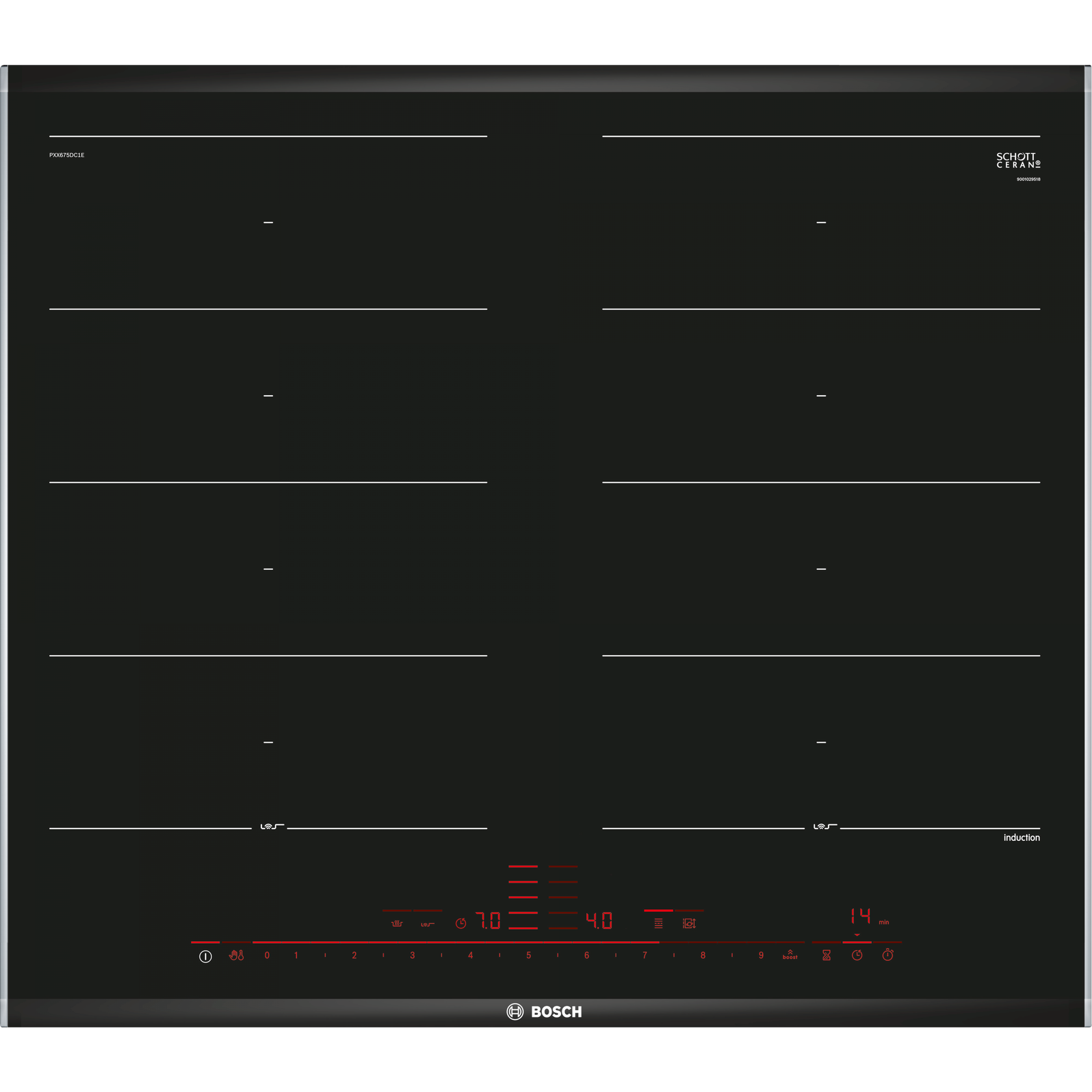Tap the clock icon beside 7.0
Viewport: 1092px width, 1092px height.
tap(461, 923)
